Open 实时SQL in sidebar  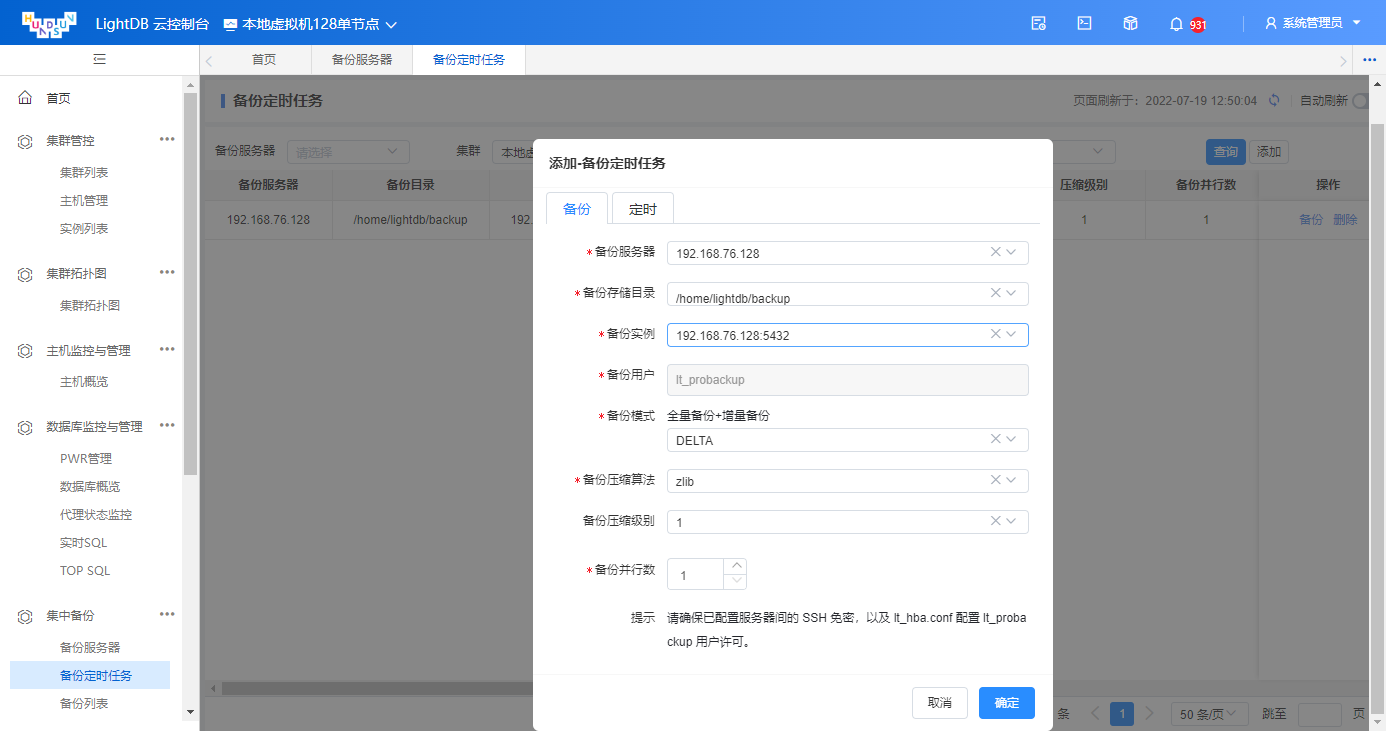pyautogui.click(x=83, y=543)
